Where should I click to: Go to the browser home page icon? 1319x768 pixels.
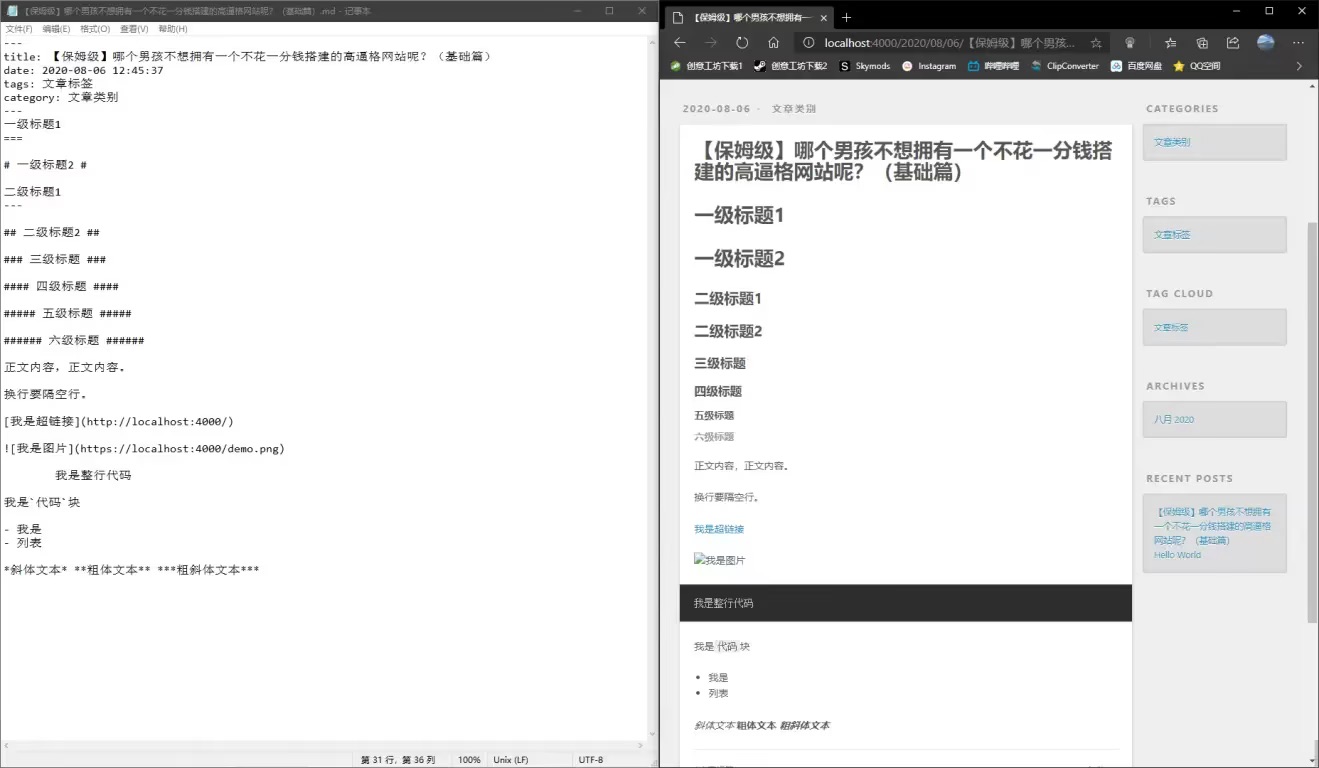tap(773, 43)
